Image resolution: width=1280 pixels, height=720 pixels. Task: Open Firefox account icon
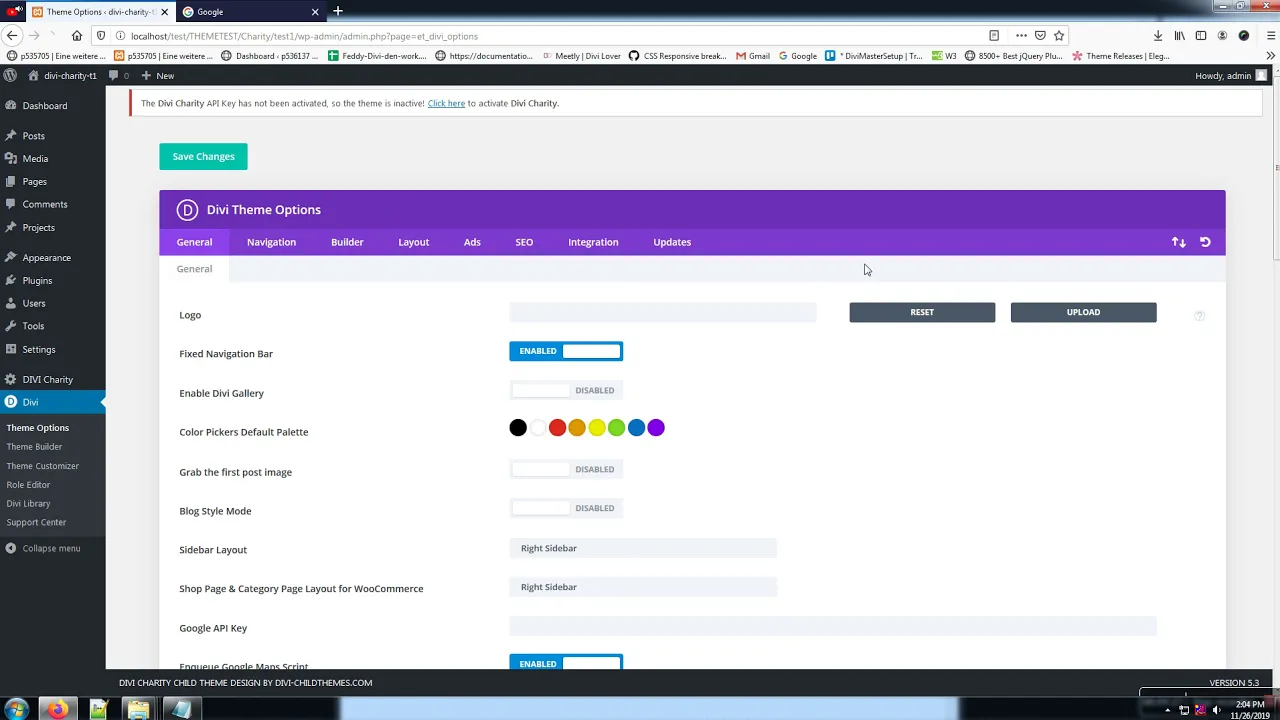coord(1222,36)
